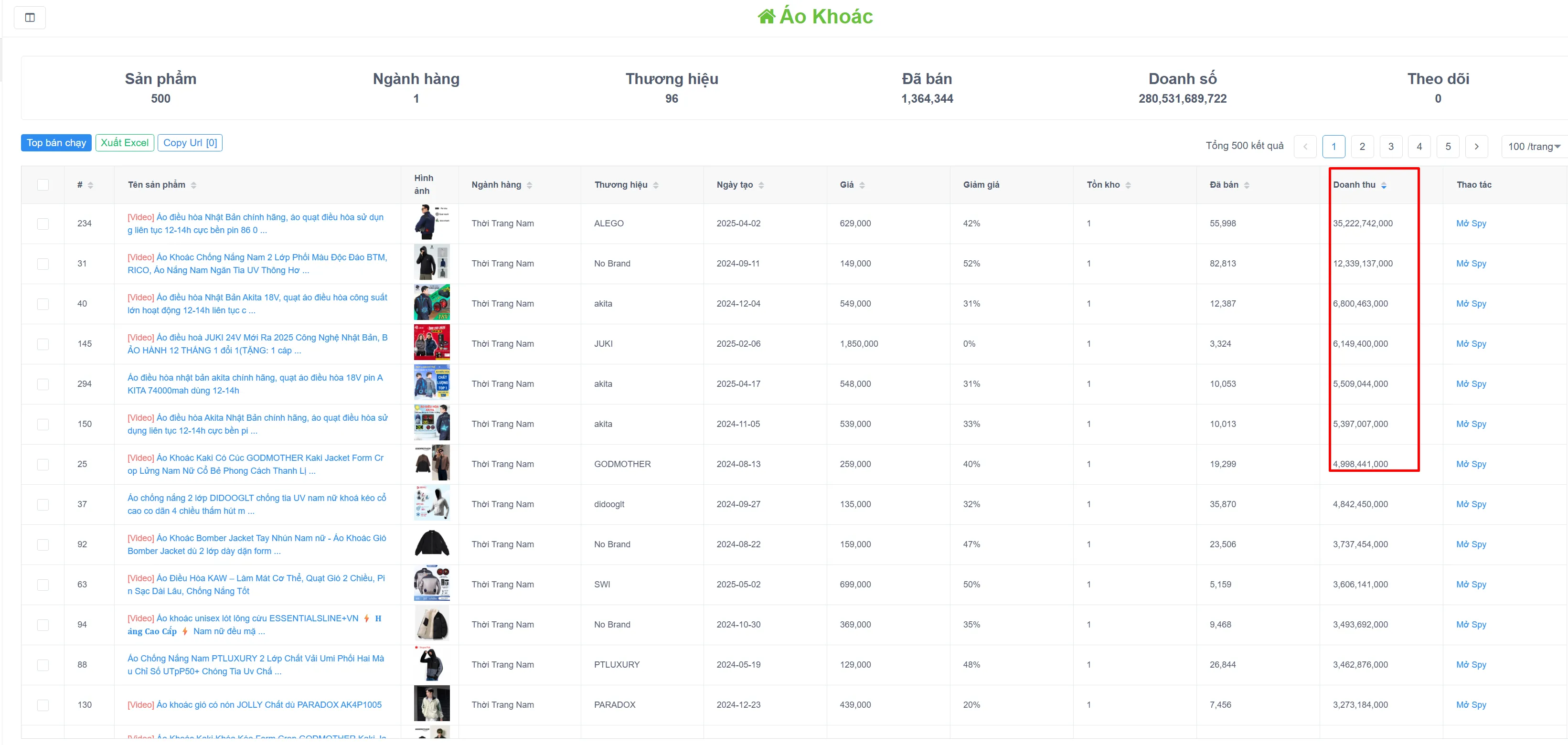
Task: Click Xuất Excel button
Action: [125, 143]
